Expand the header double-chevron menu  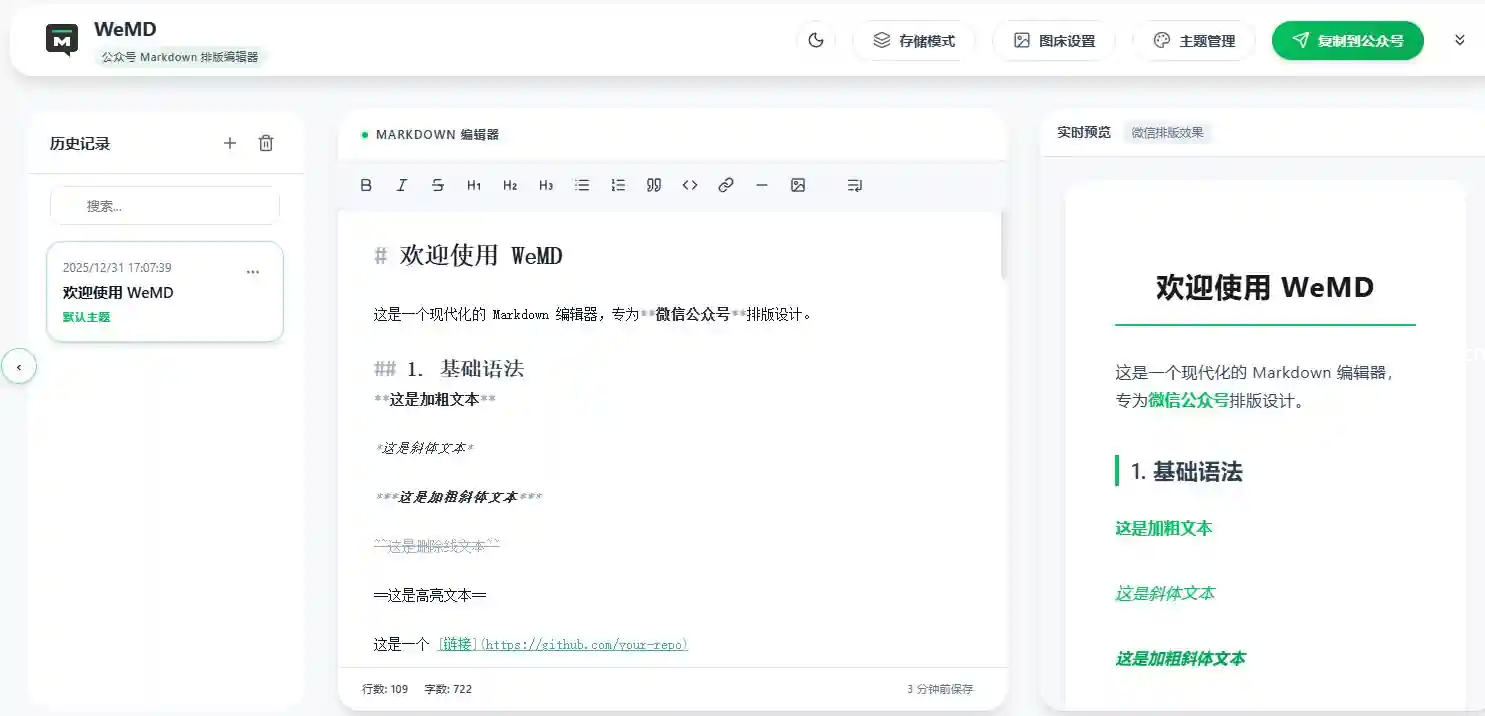point(1459,41)
